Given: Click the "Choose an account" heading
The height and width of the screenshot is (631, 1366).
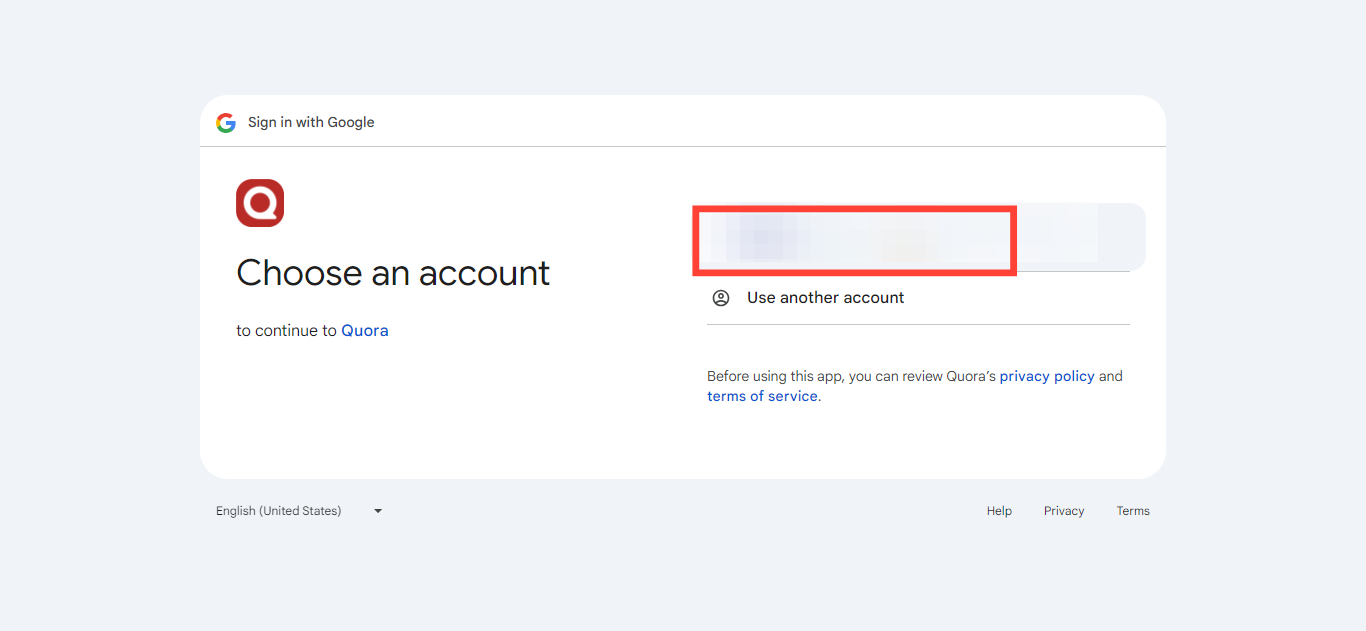Looking at the screenshot, I should pos(393,273).
